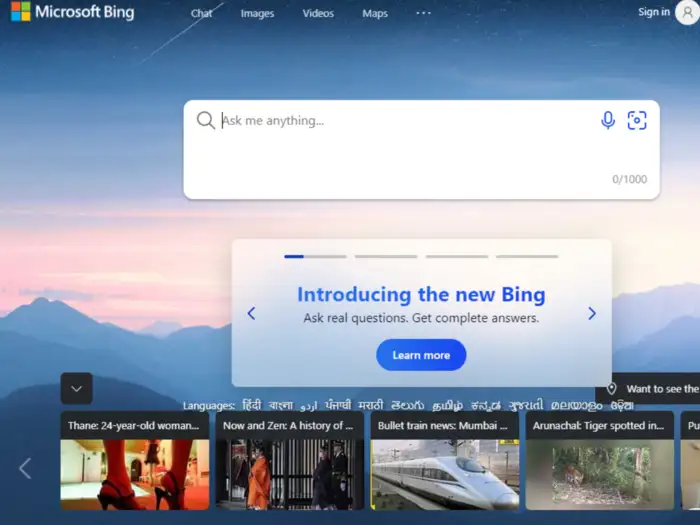This screenshot has height=525, width=700.
Task: Click the location pin icon
Action: point(612,388)
